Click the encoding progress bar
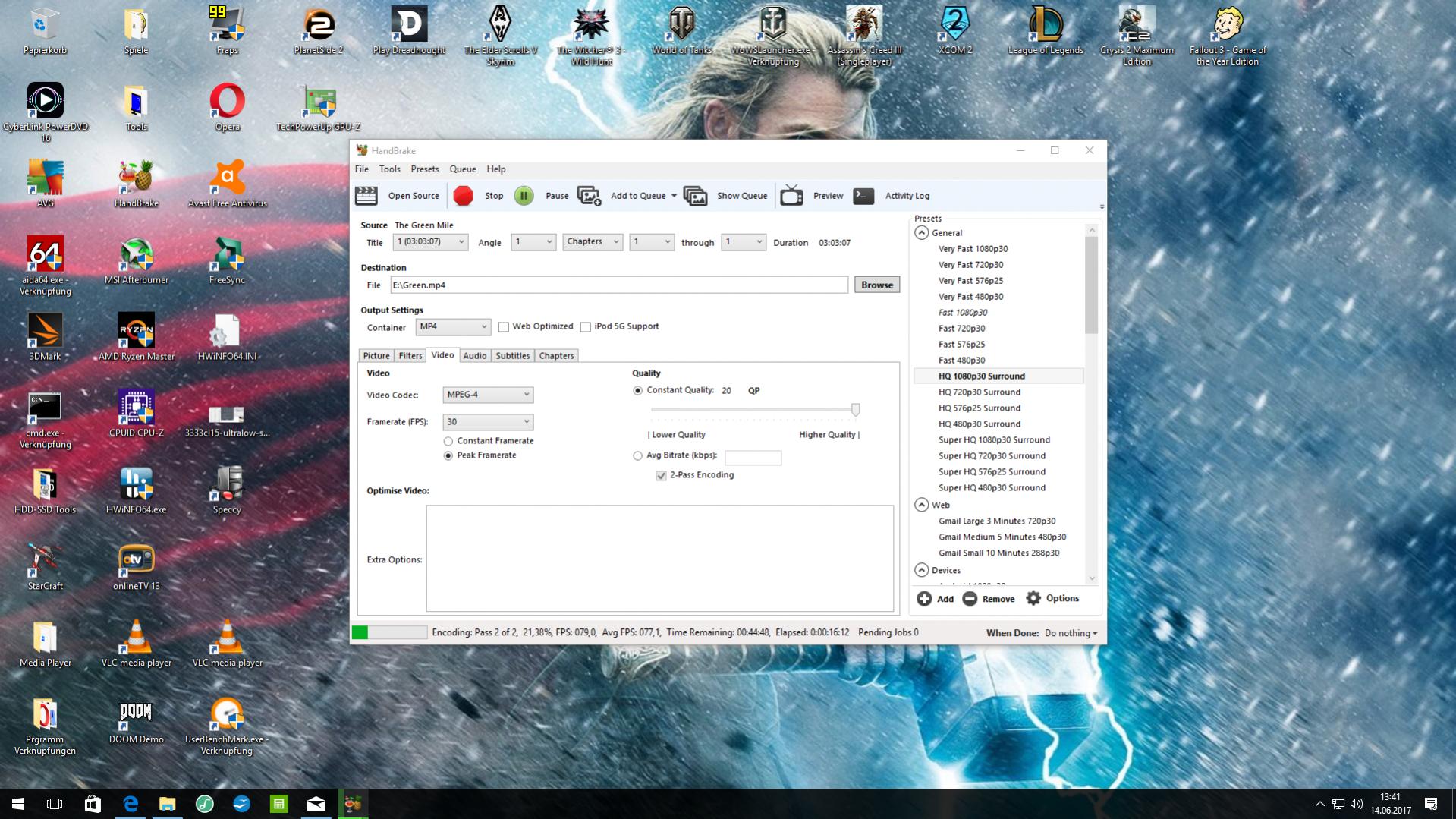The width and height of the screenshot is (1456, 819). coord(389,633)
